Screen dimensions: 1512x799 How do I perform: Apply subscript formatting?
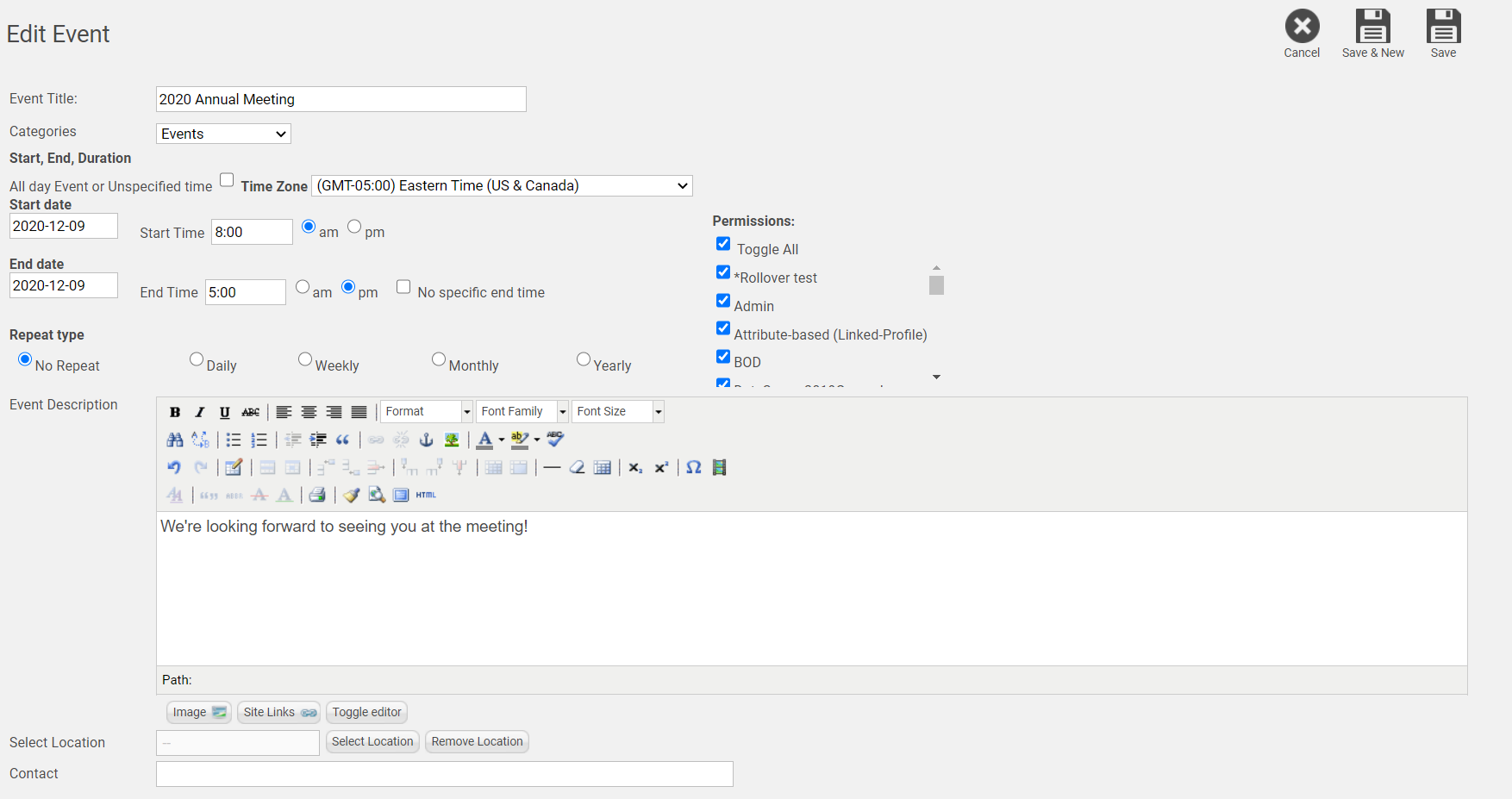click(635, 467)
